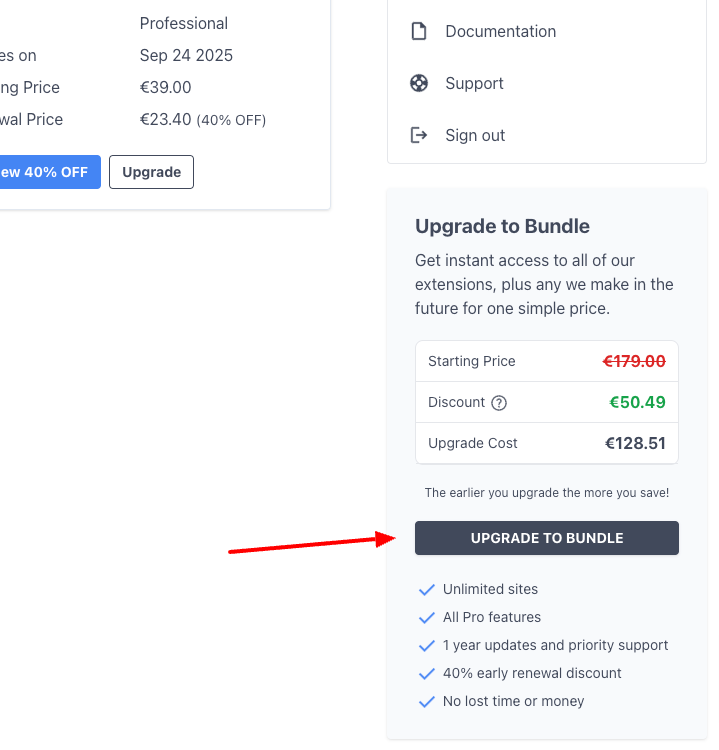Click the strikethrough €179.00 starting price
This screenshot has width=719, height=750.
pyautogui.click(x=634, y=361)
